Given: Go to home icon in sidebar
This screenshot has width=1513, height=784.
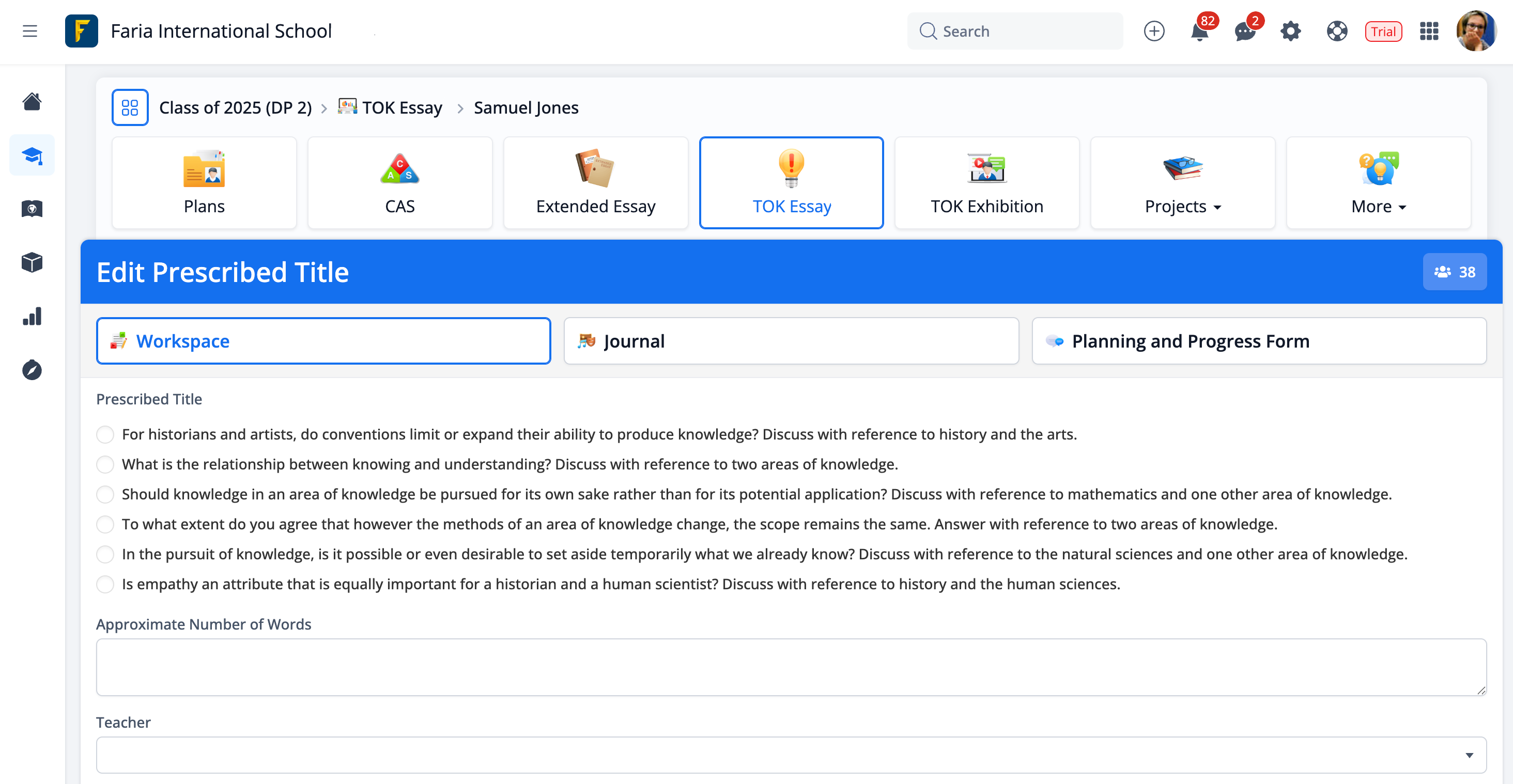Looking at the screenshot, I should 32,102.
